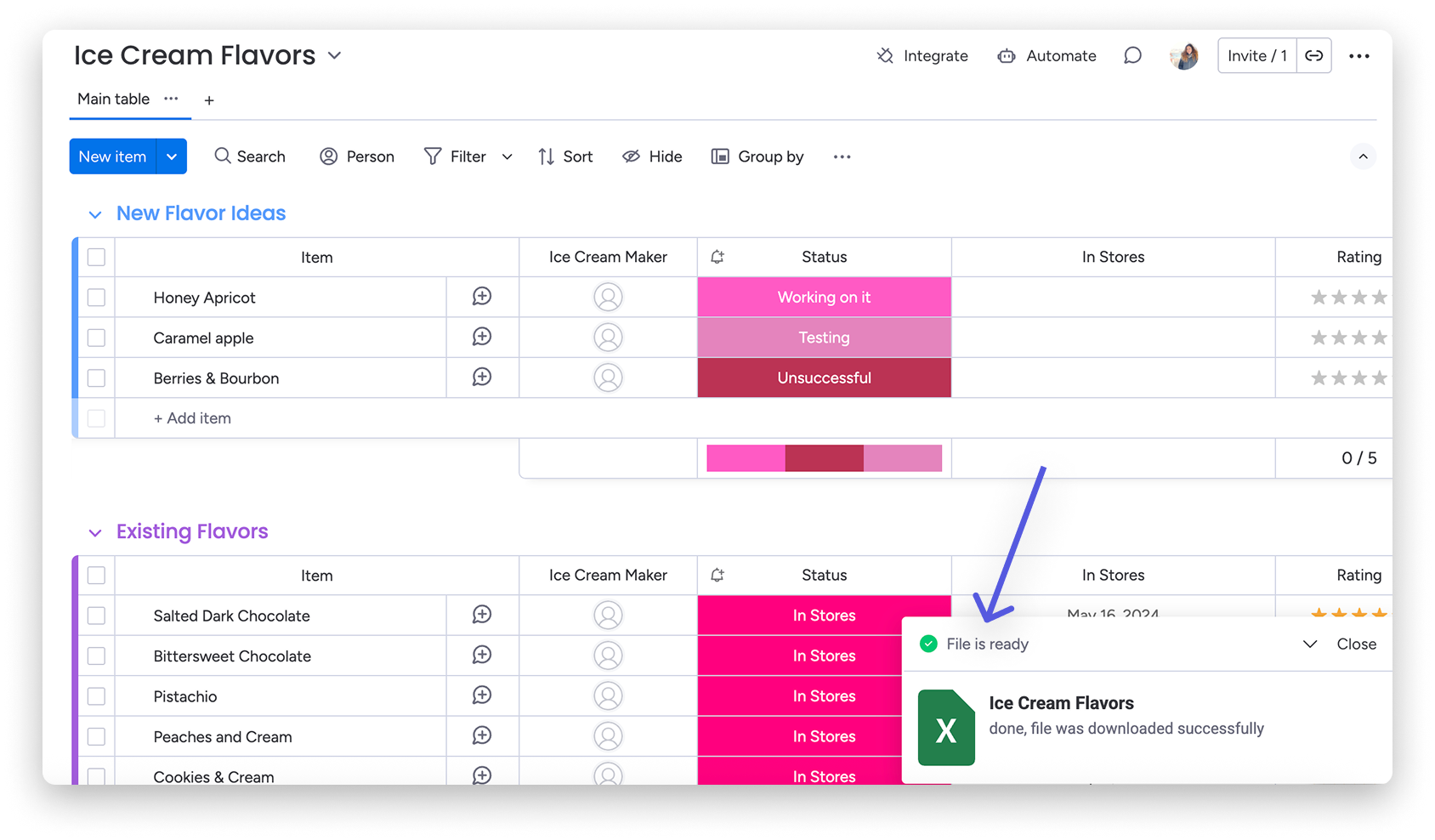Open updates for Berries & Bourbon

482,377
